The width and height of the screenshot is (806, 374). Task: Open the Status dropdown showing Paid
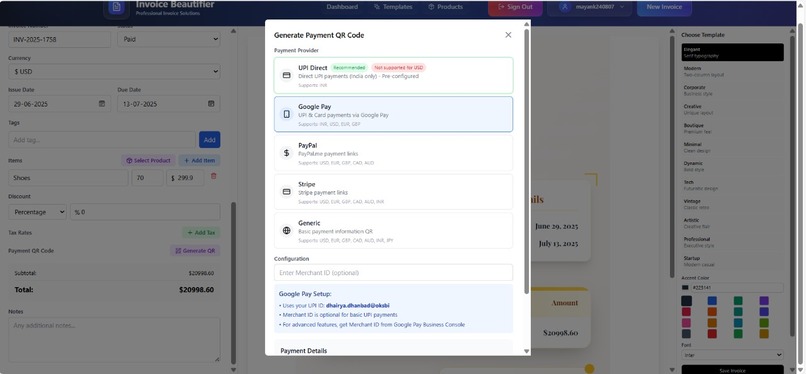tap(169, 39)
